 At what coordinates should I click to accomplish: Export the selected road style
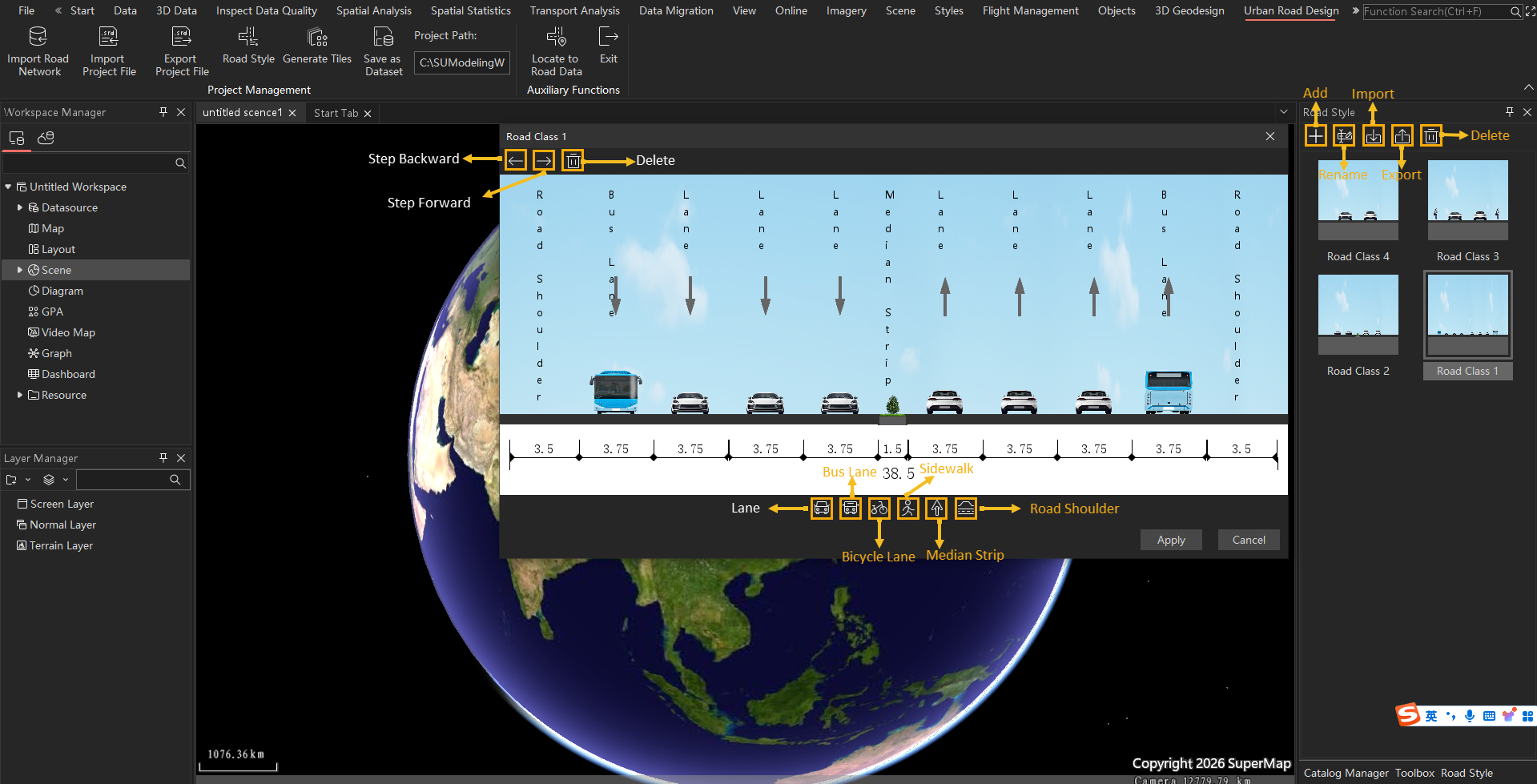1402,136
